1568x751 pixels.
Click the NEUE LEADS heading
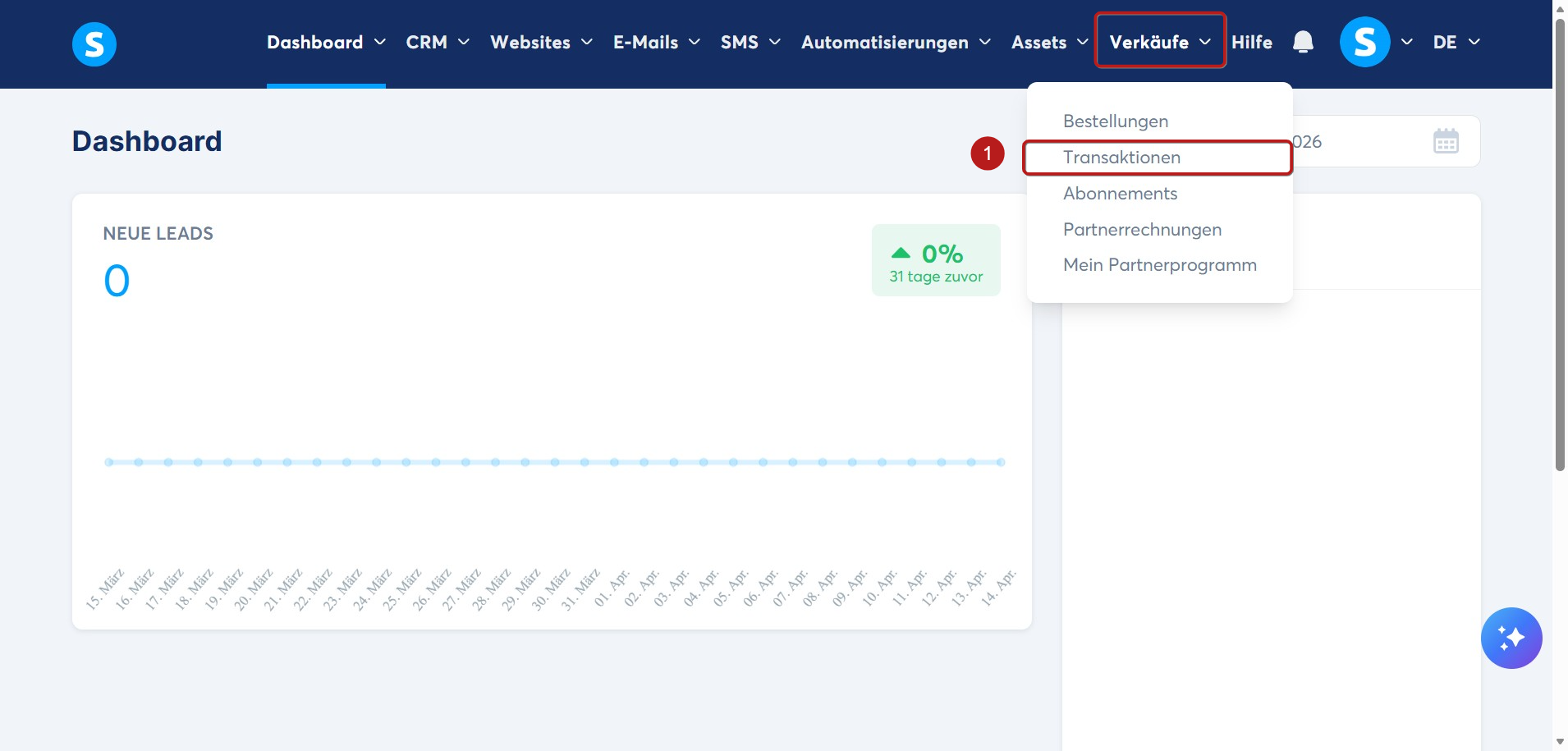click(x=158, y=234)
